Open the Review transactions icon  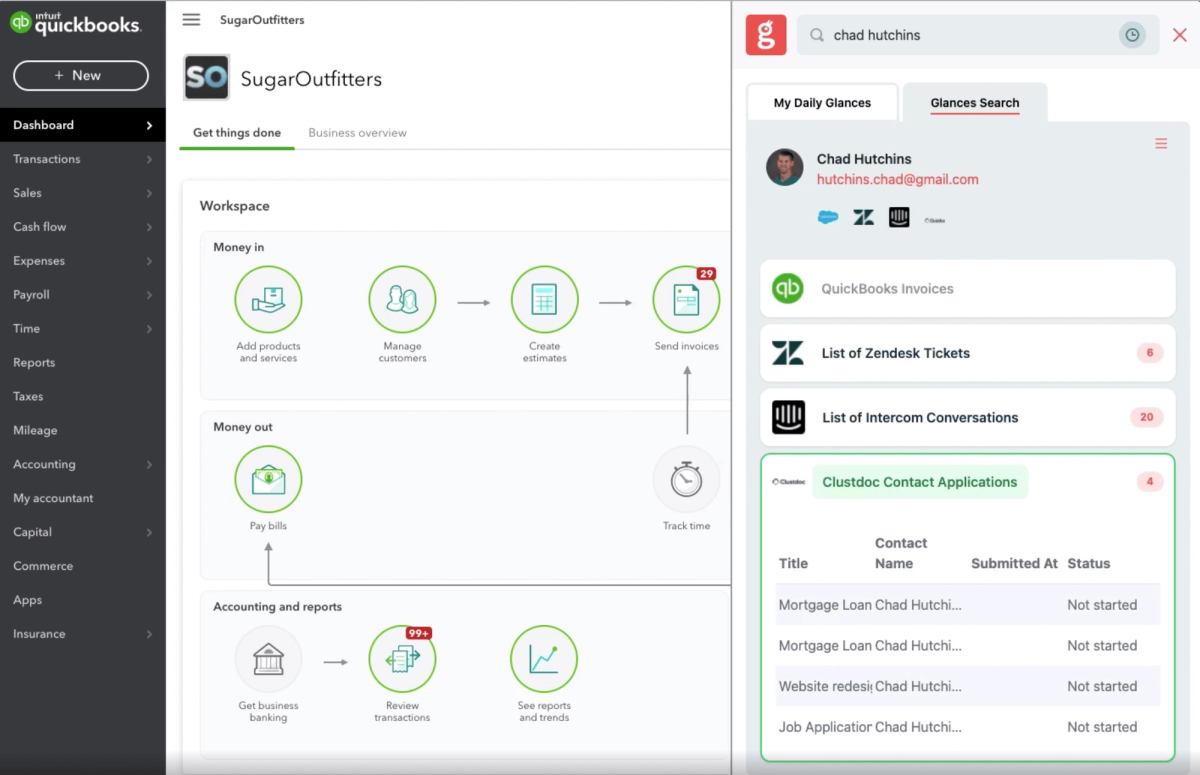point(402,659)
